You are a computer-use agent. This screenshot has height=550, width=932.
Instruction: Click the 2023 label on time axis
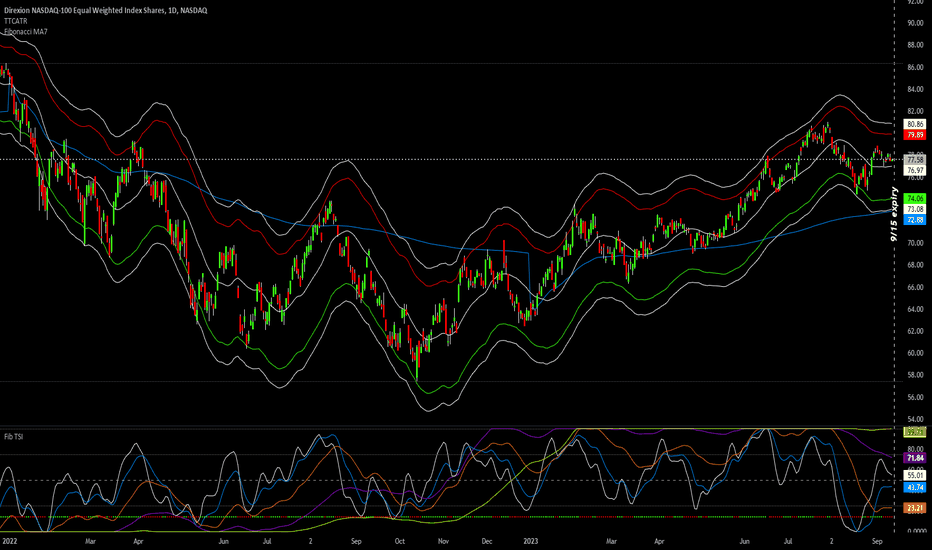point(530,541)
